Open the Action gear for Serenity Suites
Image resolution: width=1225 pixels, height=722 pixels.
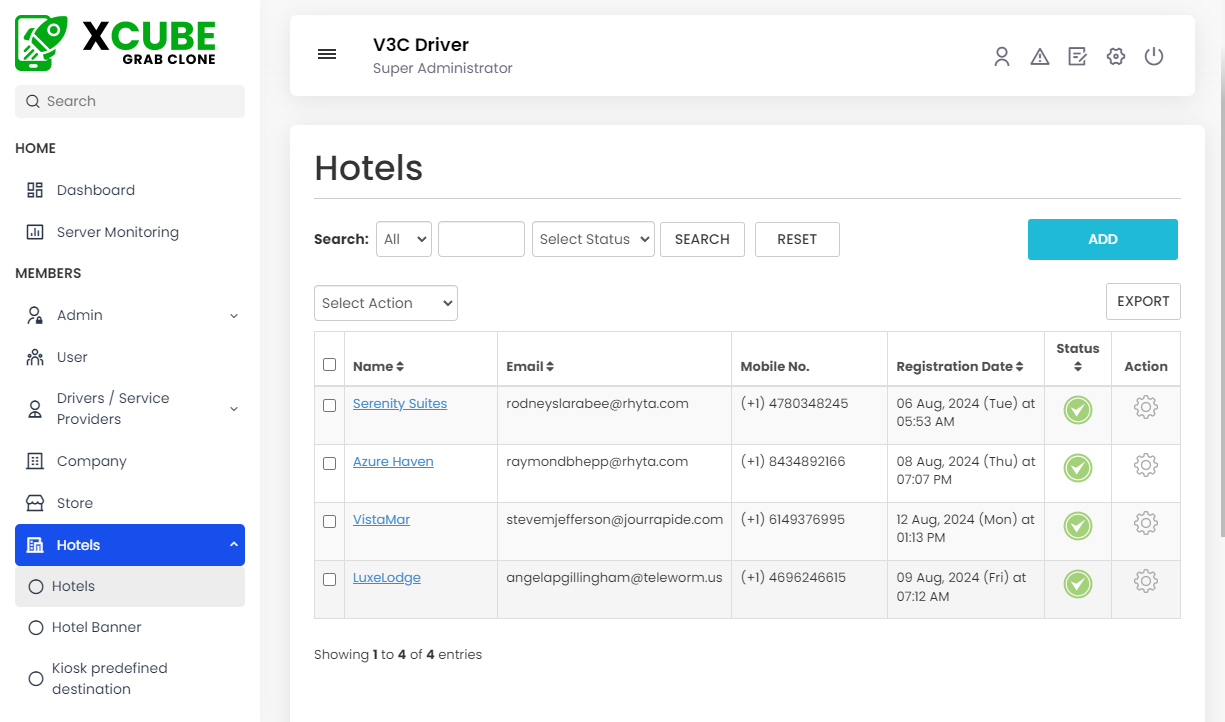point(1145,407)
